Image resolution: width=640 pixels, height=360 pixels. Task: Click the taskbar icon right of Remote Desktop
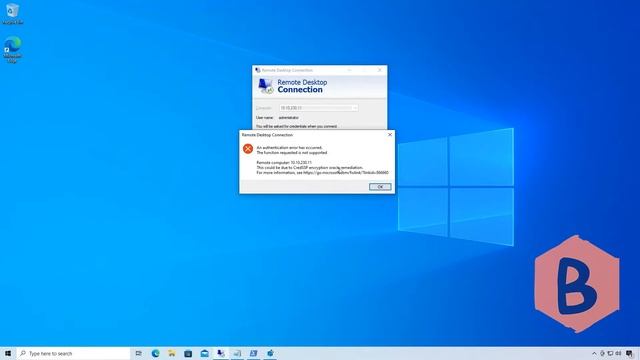point(237,353)
